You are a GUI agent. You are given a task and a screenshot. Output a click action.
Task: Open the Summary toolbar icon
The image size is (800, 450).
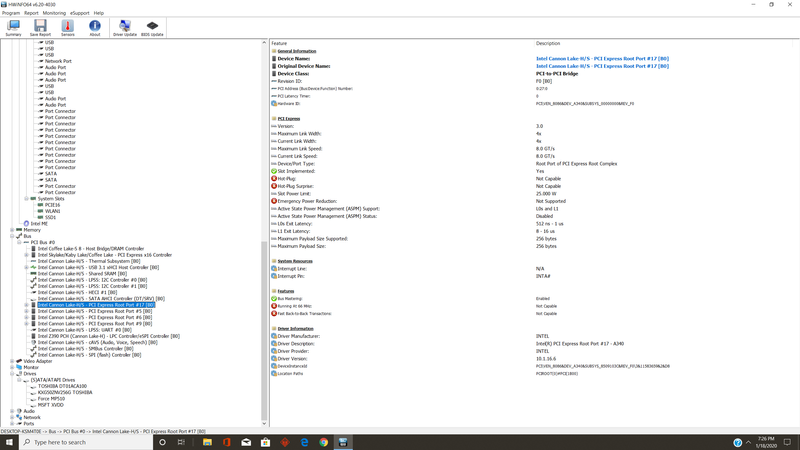tap(13, 28)
